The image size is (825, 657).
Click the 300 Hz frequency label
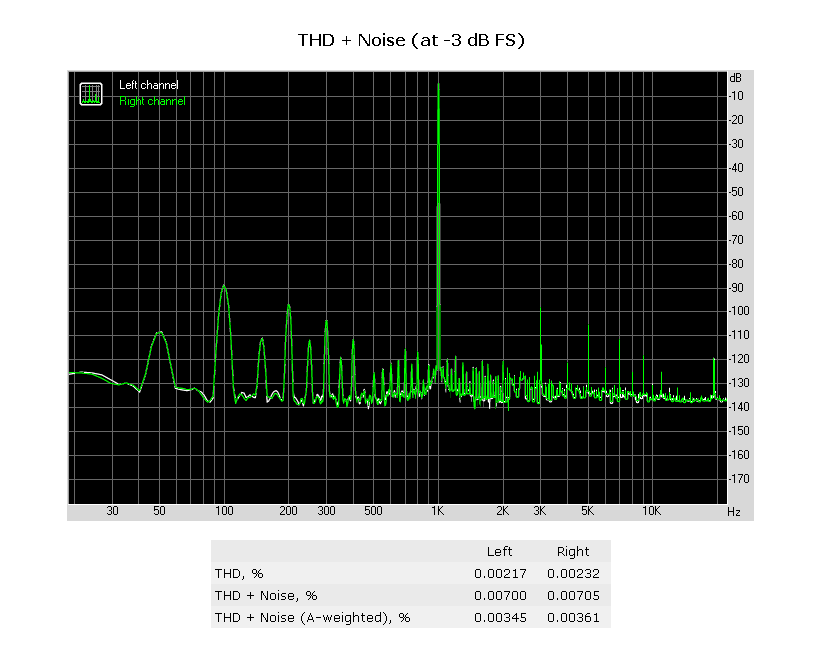[326, 511]
